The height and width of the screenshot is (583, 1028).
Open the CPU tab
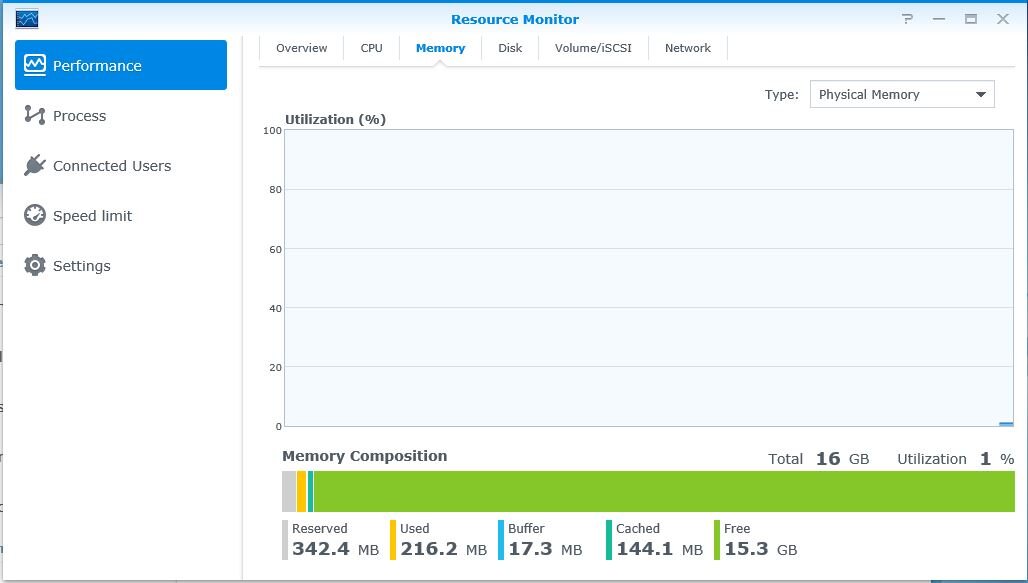tap(371, 48)
